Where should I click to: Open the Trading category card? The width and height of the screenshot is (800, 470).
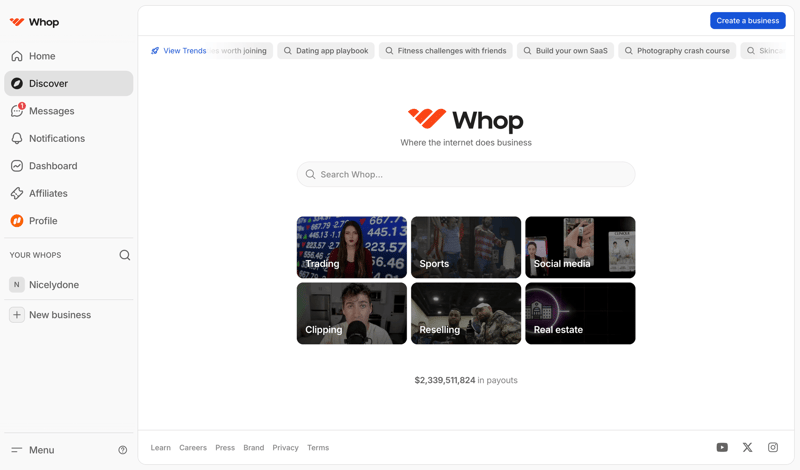tap(352, 248)
